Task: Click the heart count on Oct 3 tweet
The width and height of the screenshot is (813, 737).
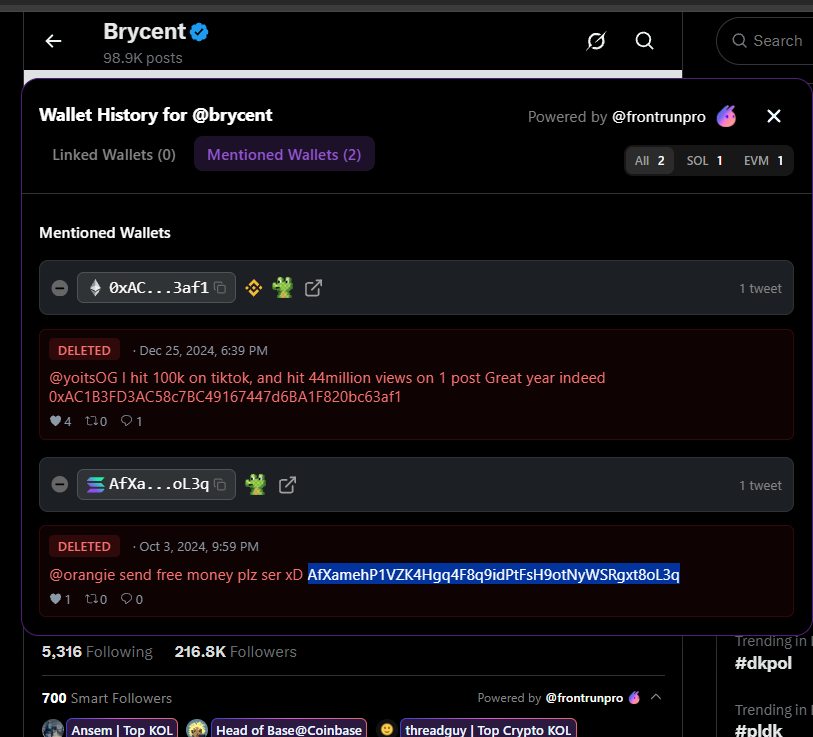Action: pyautogui.click(x=61, y=599)
